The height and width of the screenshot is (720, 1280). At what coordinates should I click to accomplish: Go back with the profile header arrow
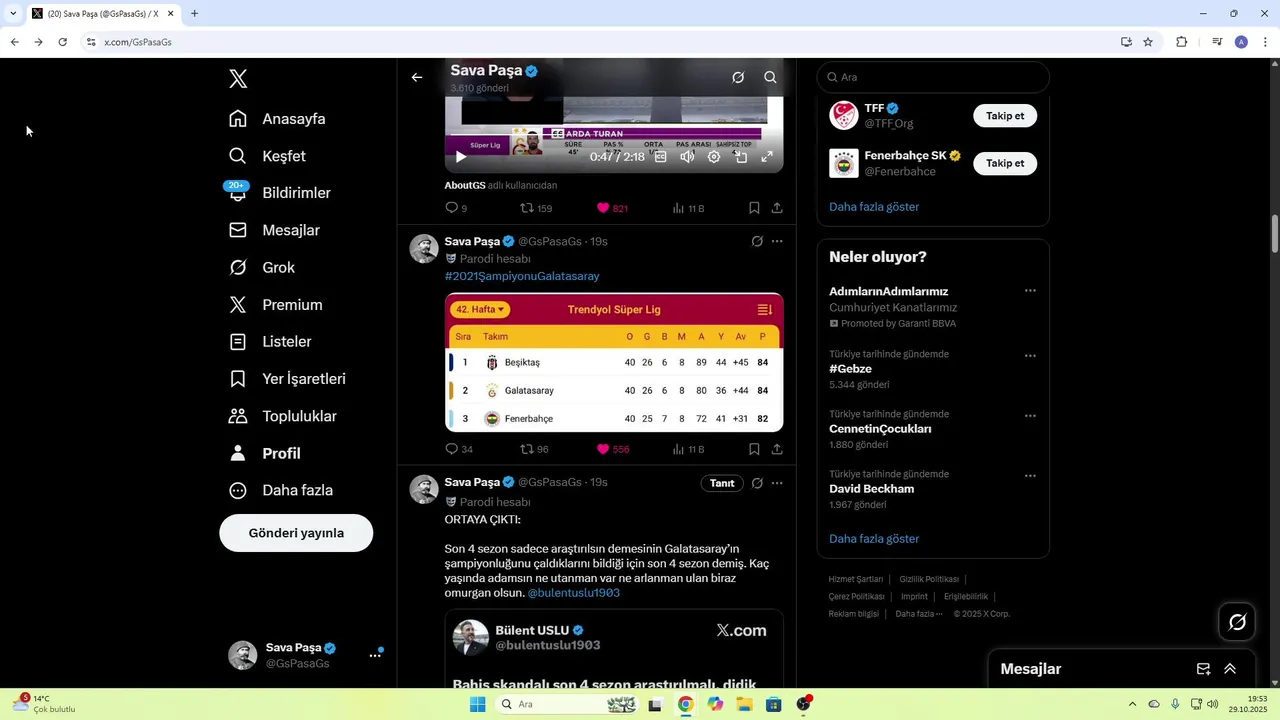click(417, 77)
